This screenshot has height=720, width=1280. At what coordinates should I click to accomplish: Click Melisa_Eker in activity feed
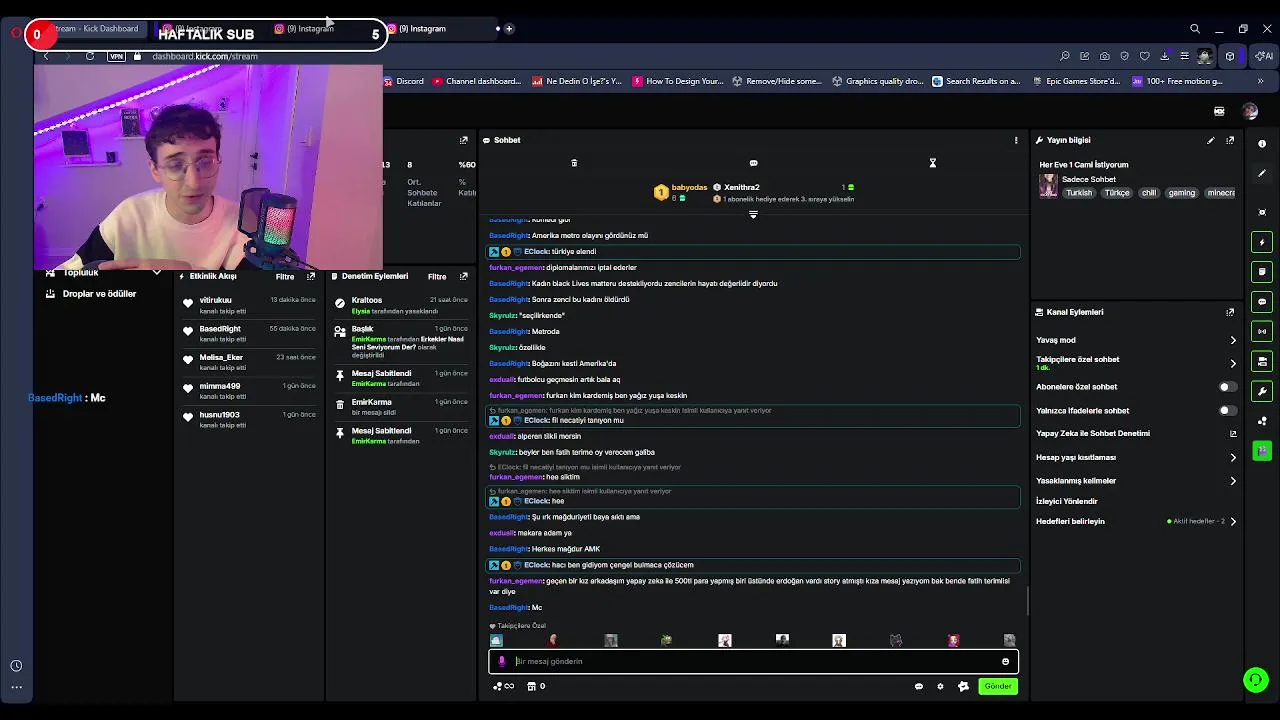tap(221, 357)
